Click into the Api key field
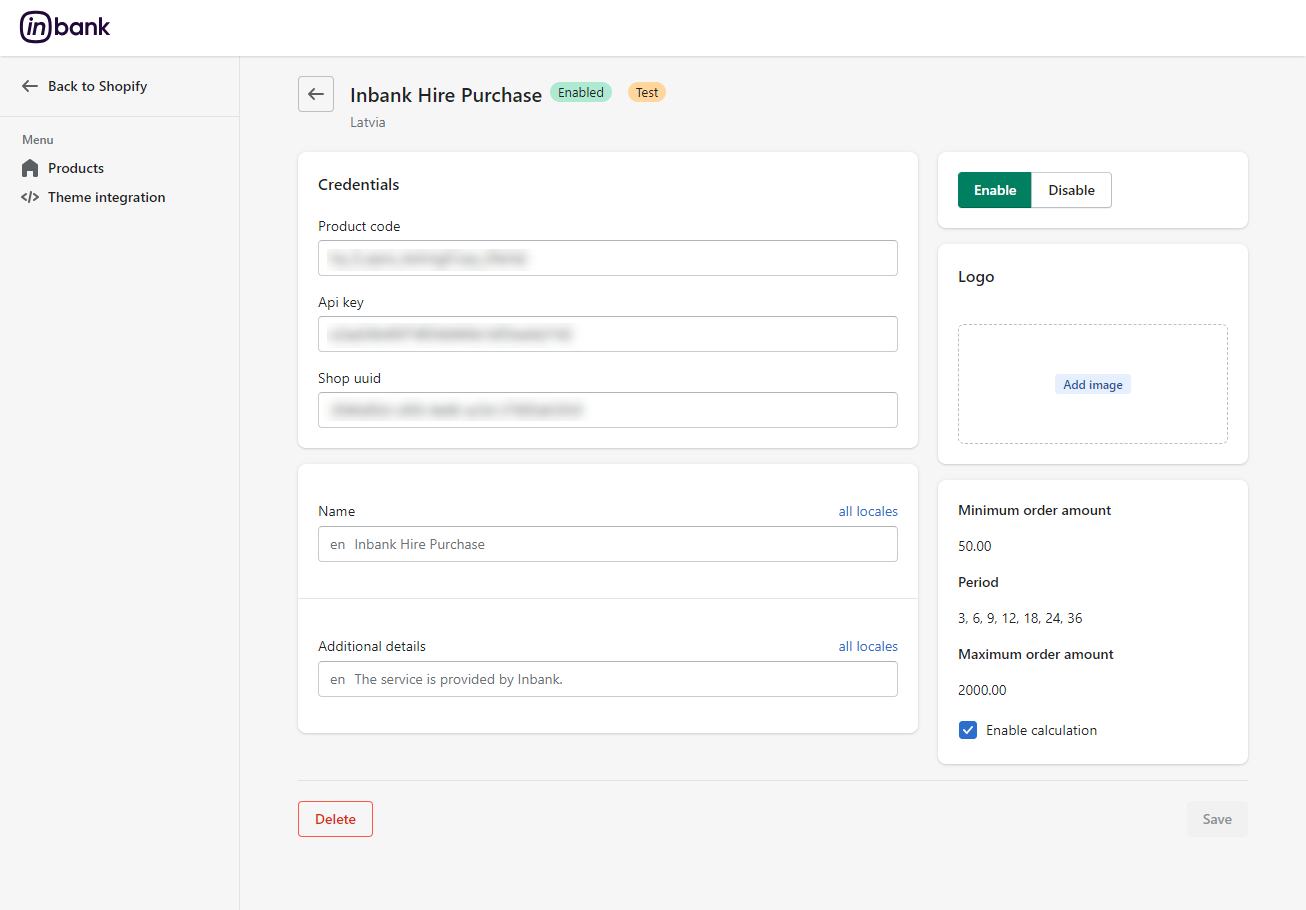1306x910 pixels. coord(607,334)
